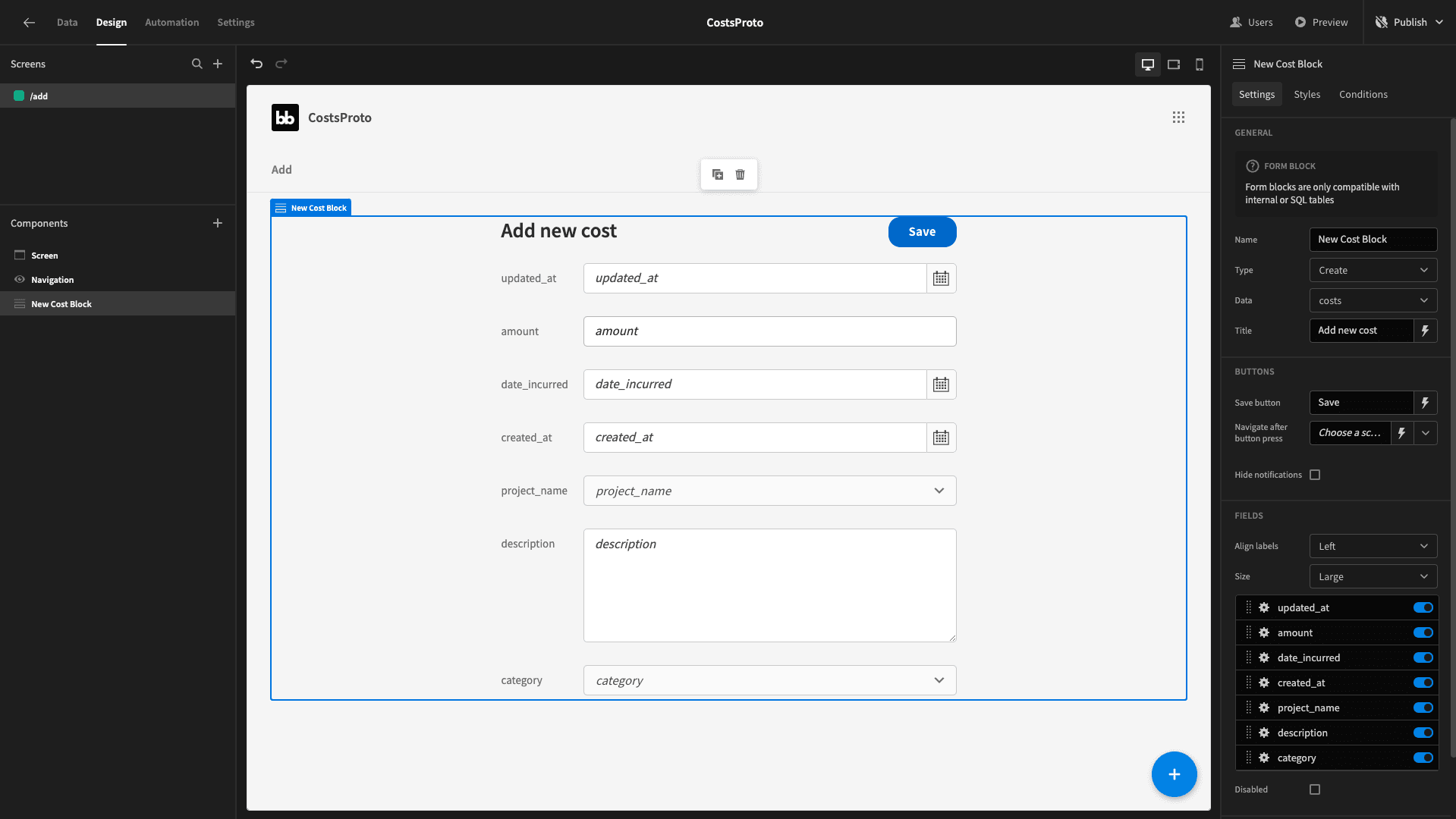The image size is (1456, 819).
Task: Check the Hide notifications checkbox
Action: 1315,475
